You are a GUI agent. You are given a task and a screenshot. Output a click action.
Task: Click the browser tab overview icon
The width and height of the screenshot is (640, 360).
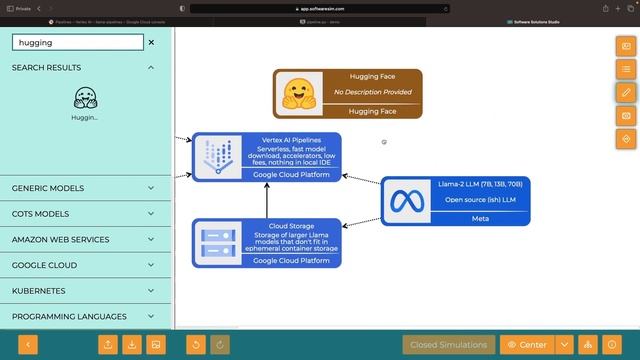coord(631,9)
